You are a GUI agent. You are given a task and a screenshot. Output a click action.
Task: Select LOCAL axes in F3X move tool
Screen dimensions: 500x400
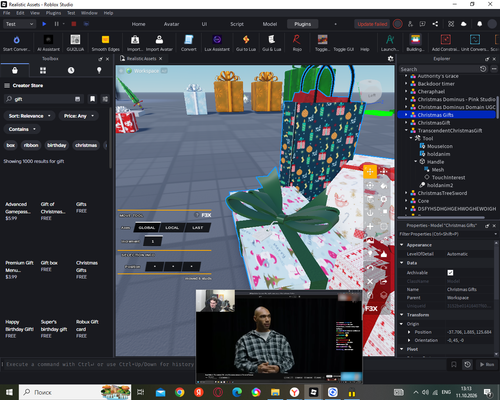[172, 228]
